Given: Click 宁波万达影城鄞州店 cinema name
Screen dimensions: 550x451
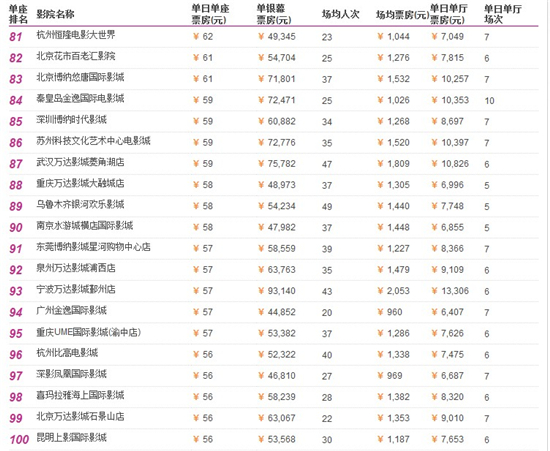Looking at the screenshot, I should click(76, 289).
